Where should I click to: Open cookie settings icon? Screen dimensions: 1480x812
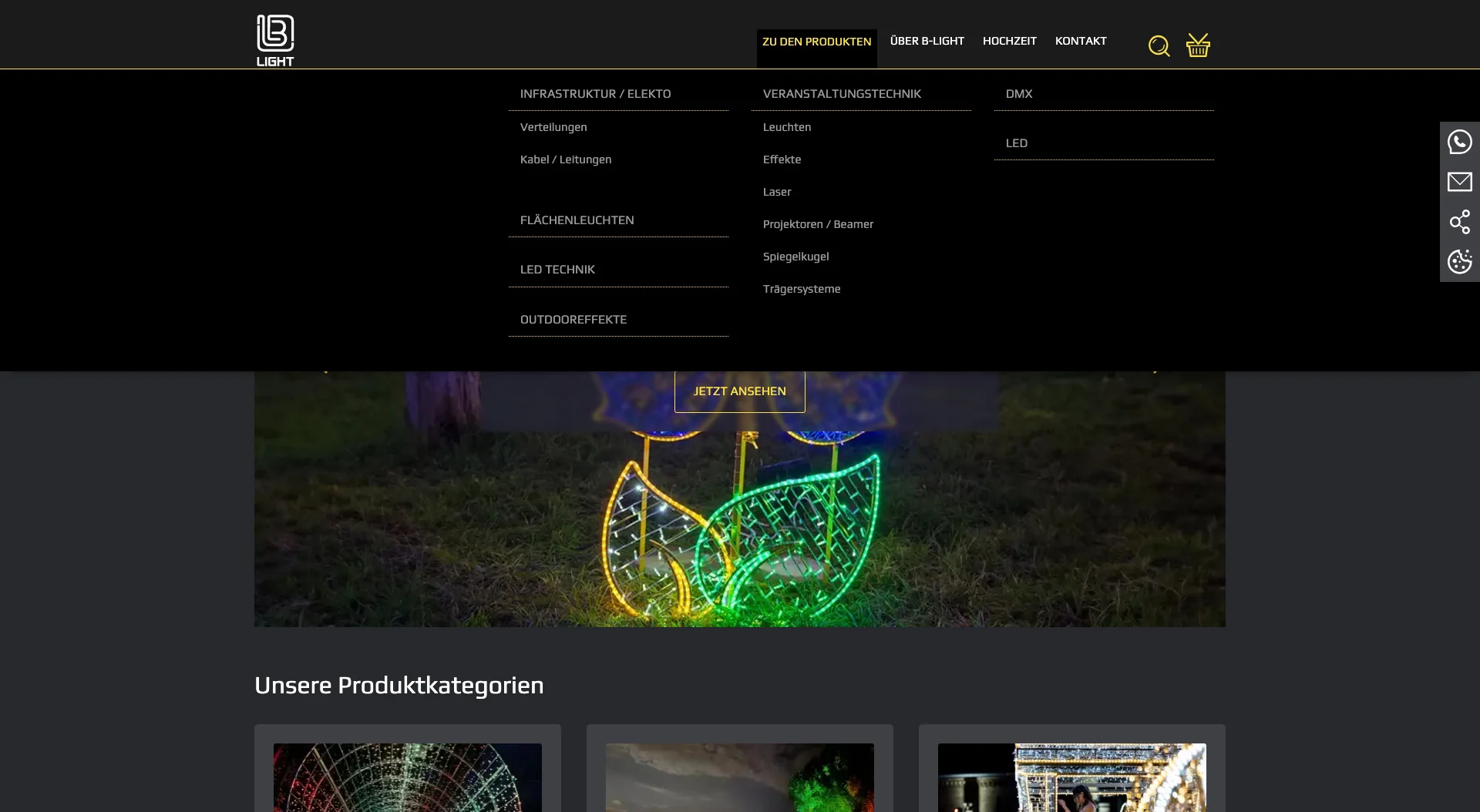coord(1459,262)
